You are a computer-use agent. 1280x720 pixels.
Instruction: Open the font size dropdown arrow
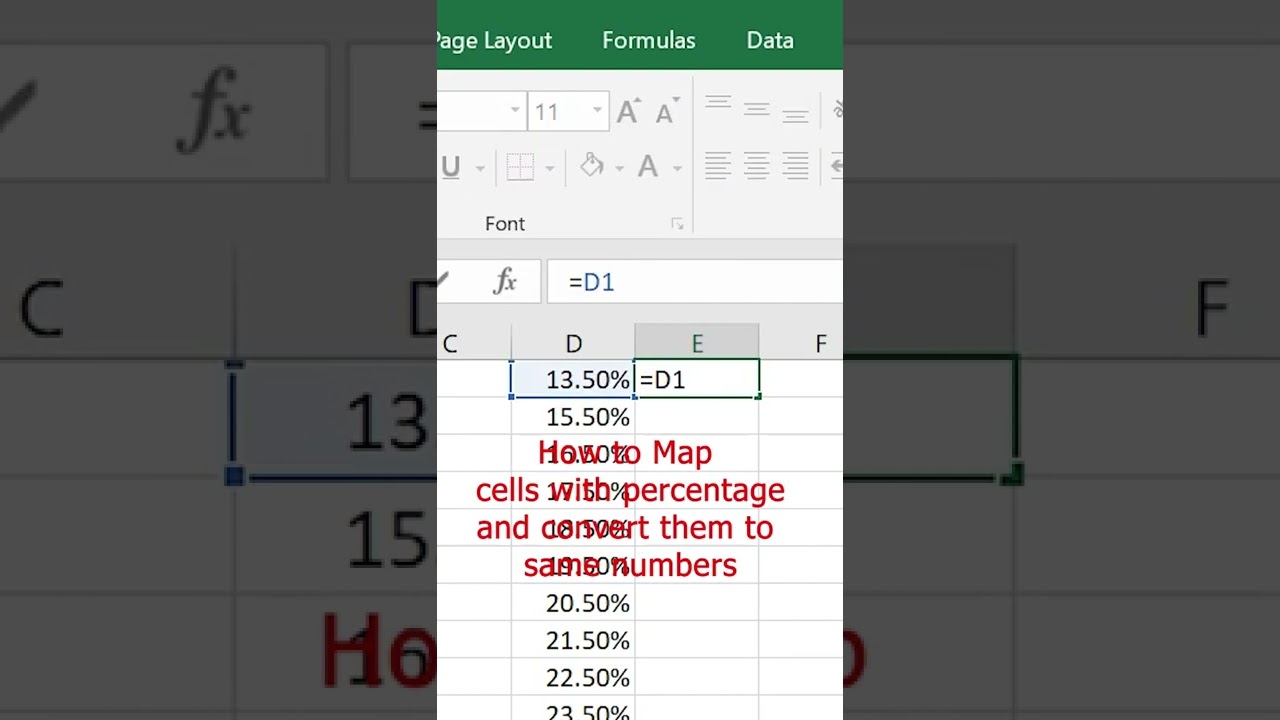tap(597, 111)
